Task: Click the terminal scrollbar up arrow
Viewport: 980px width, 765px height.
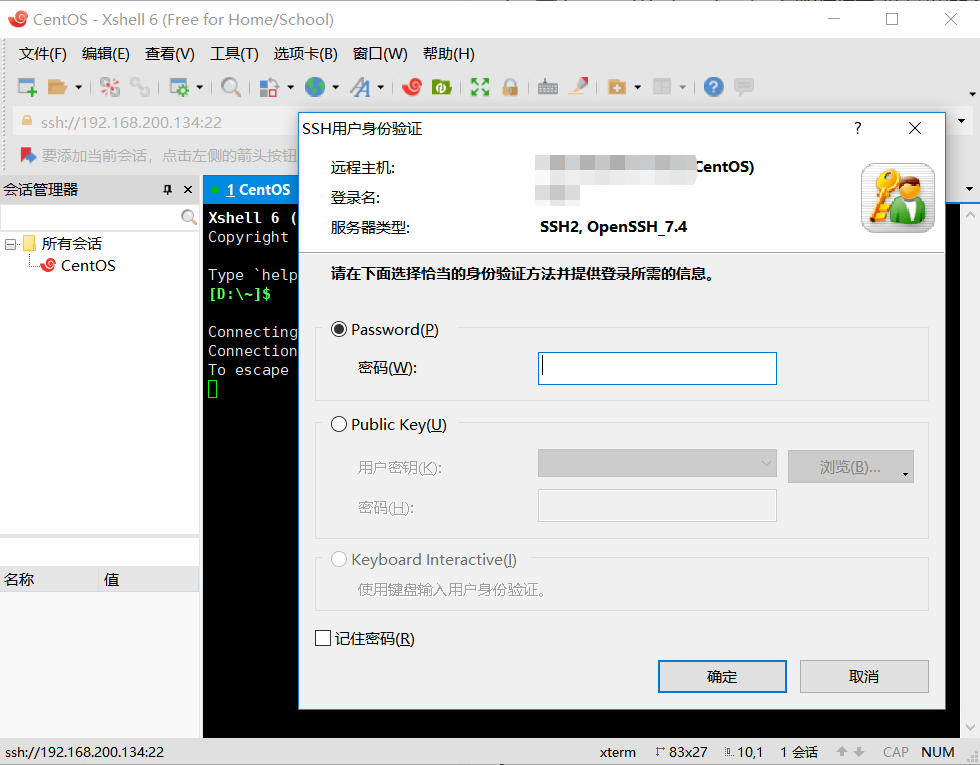Action: tap(970, 214)
